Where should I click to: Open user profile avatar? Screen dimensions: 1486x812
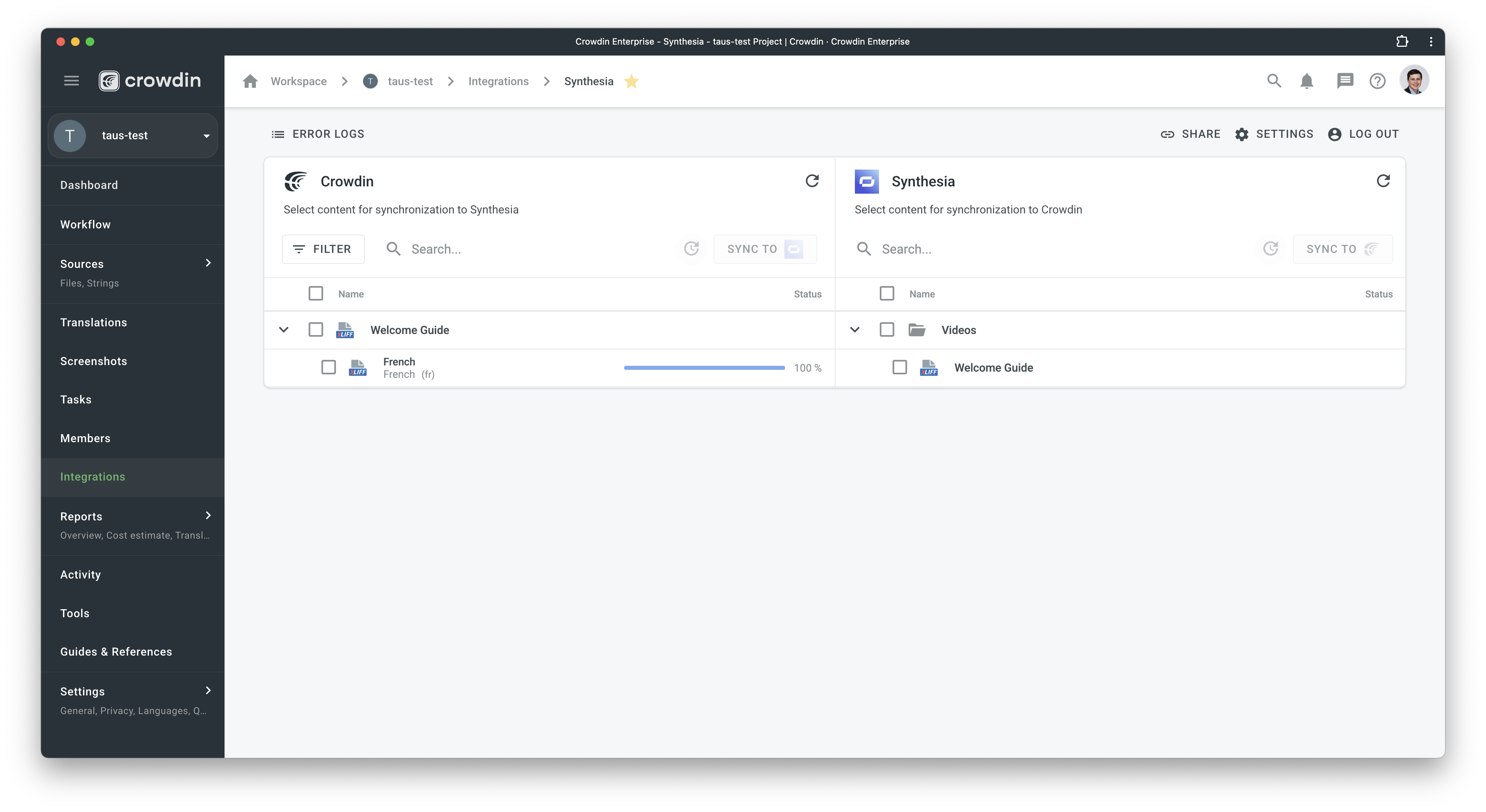pos(1414,81)
